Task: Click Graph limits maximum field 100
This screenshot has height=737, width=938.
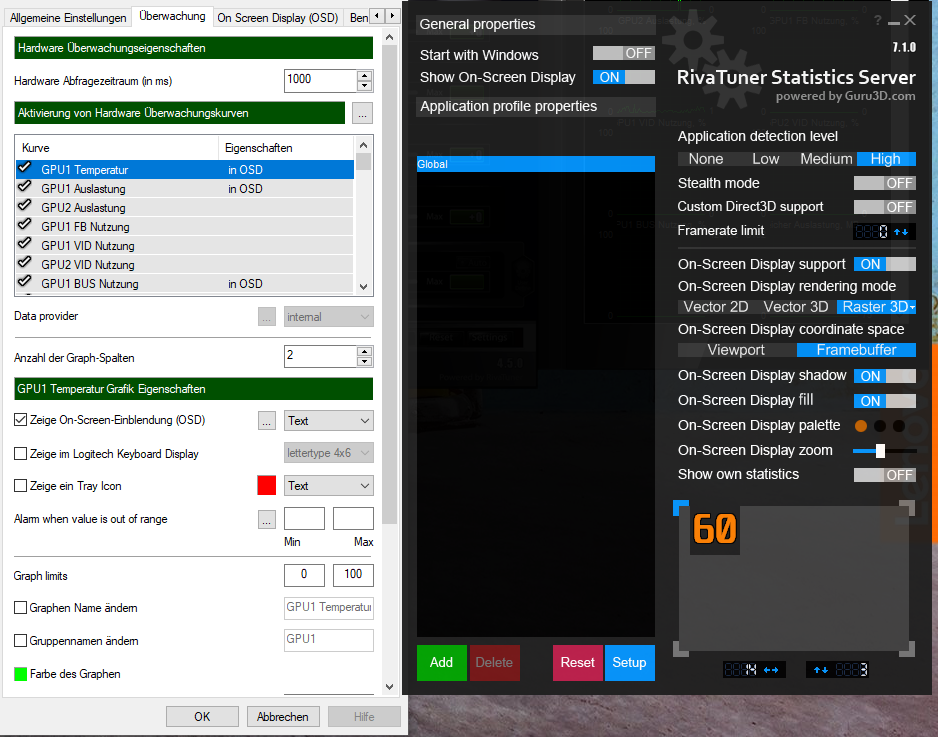Action: coord(353,575)
